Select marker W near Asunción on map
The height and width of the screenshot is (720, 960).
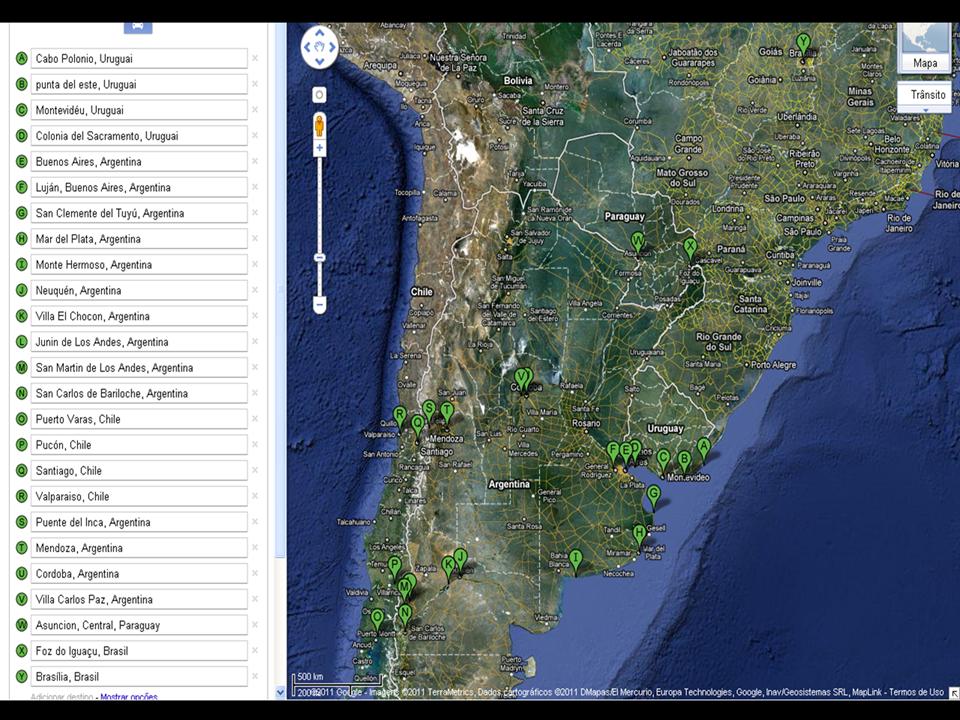[x=638, y=243]
